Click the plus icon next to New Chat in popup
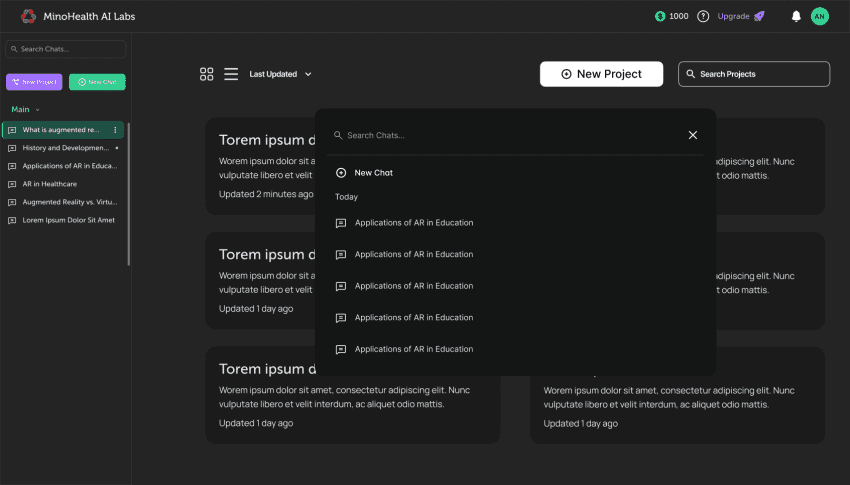 coord(341,173)
